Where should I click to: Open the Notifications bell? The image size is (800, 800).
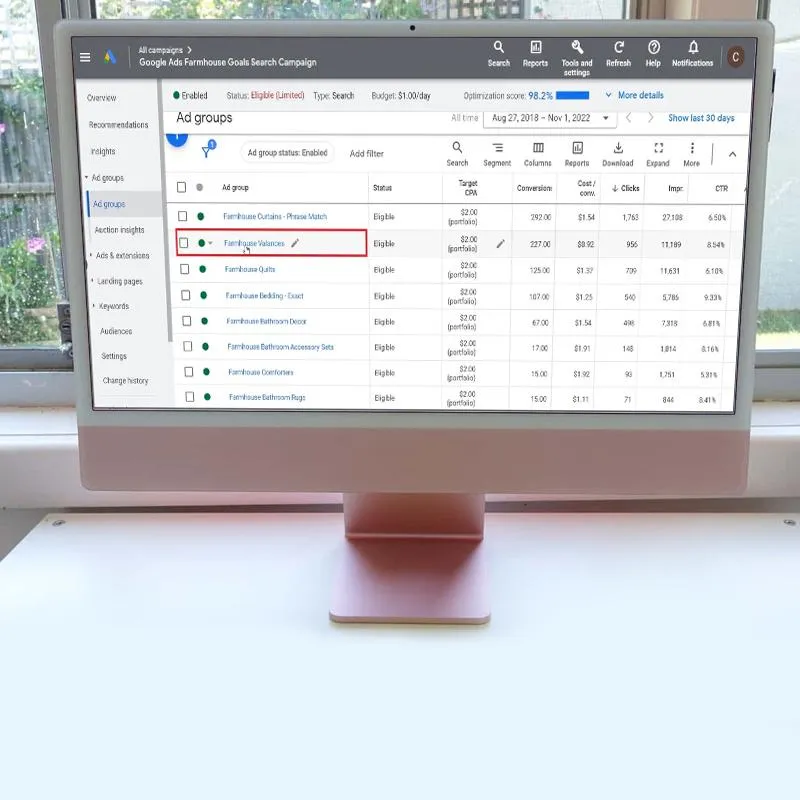693,48
